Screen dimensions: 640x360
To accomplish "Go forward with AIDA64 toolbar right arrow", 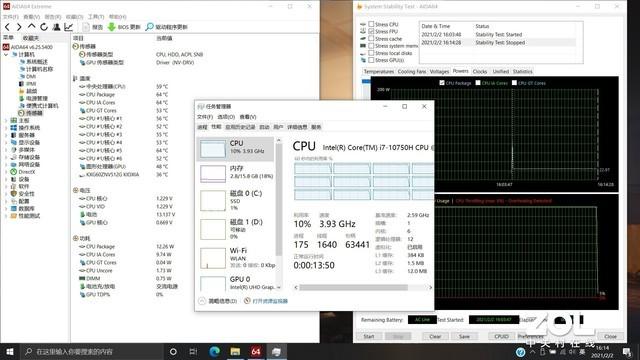I will coord(19,27).
